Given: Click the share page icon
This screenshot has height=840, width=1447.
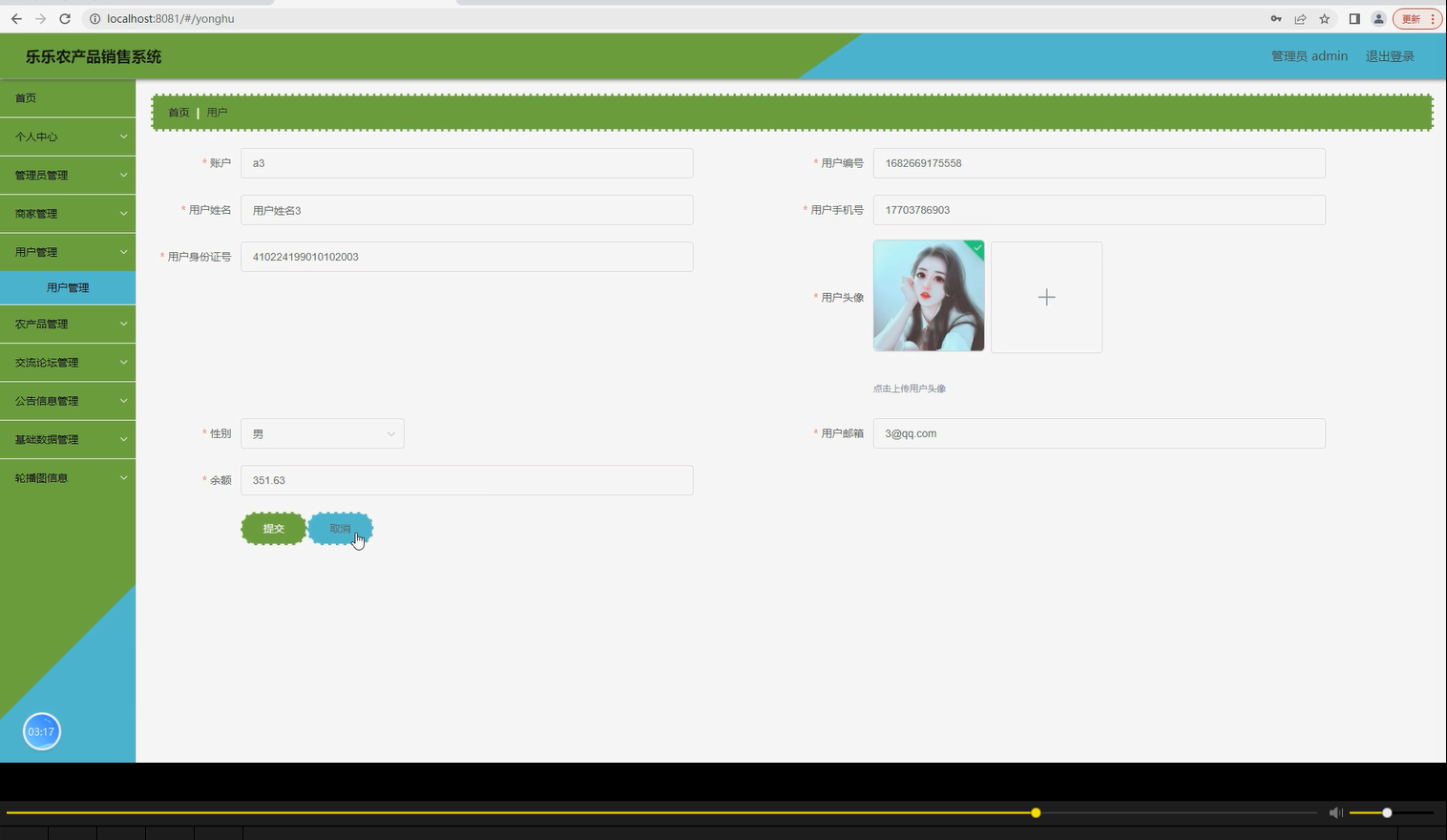Looking at the screenshot, I should pos(1300,18).
